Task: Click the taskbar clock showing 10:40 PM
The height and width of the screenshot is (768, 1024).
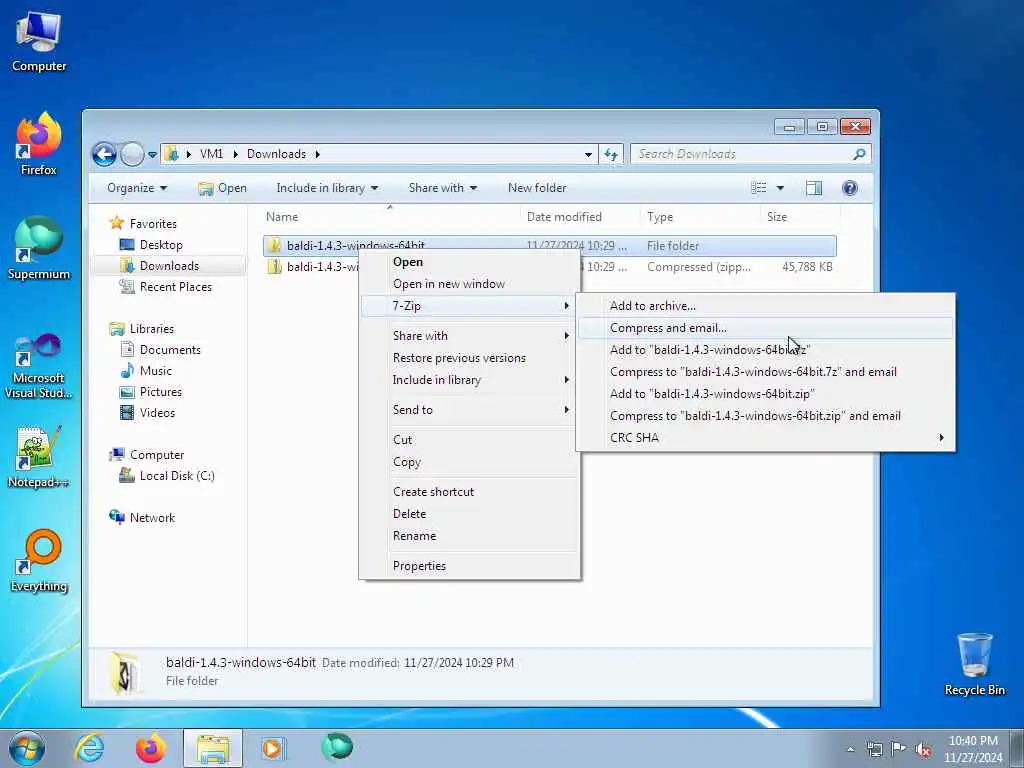Action: (x=973, y=749)
